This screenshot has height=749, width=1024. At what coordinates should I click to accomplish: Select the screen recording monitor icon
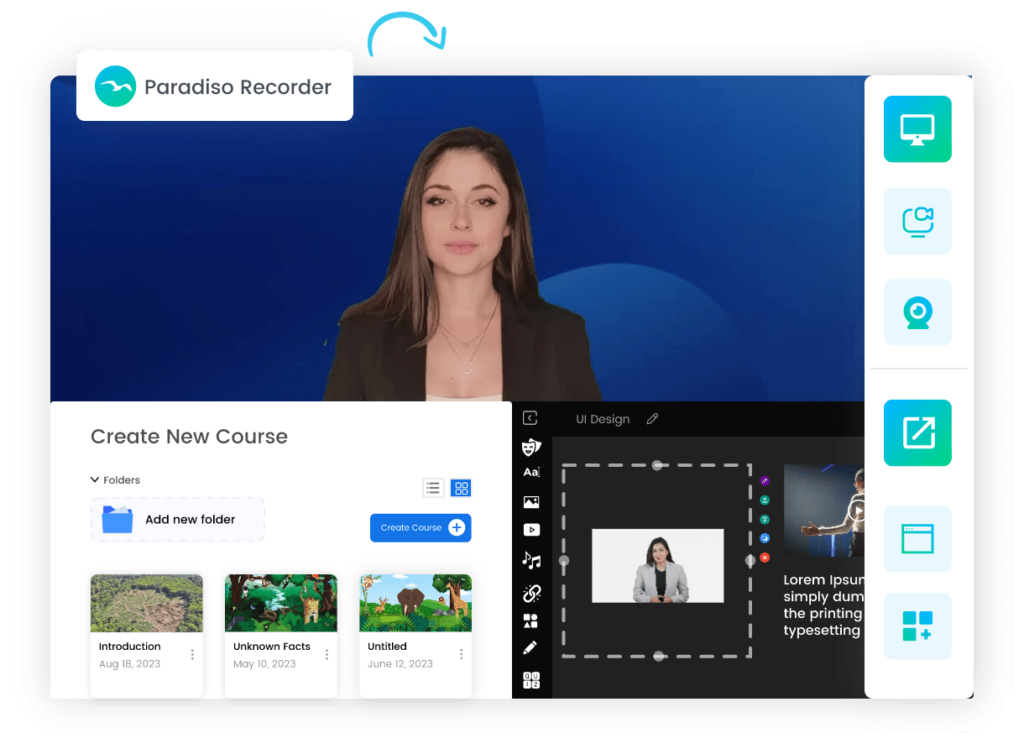(917, 129)
